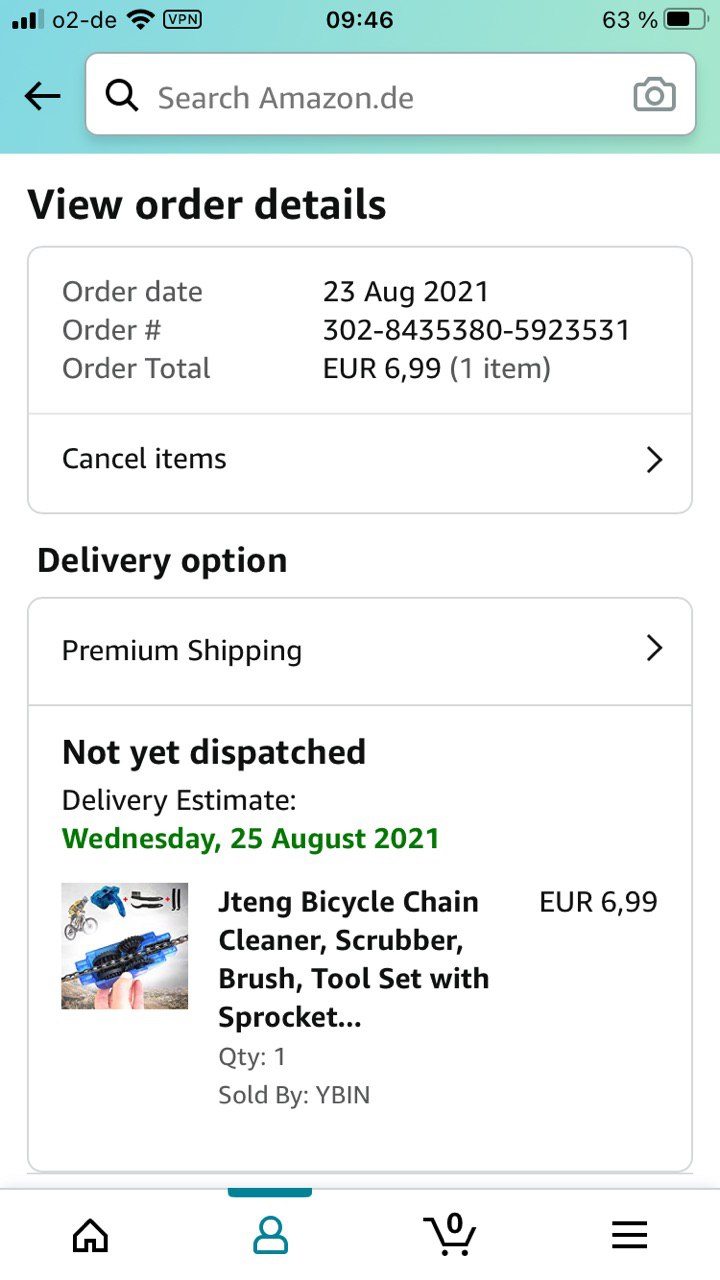
Task: Tap the battery icon in status bar
Action: [691, 20]
